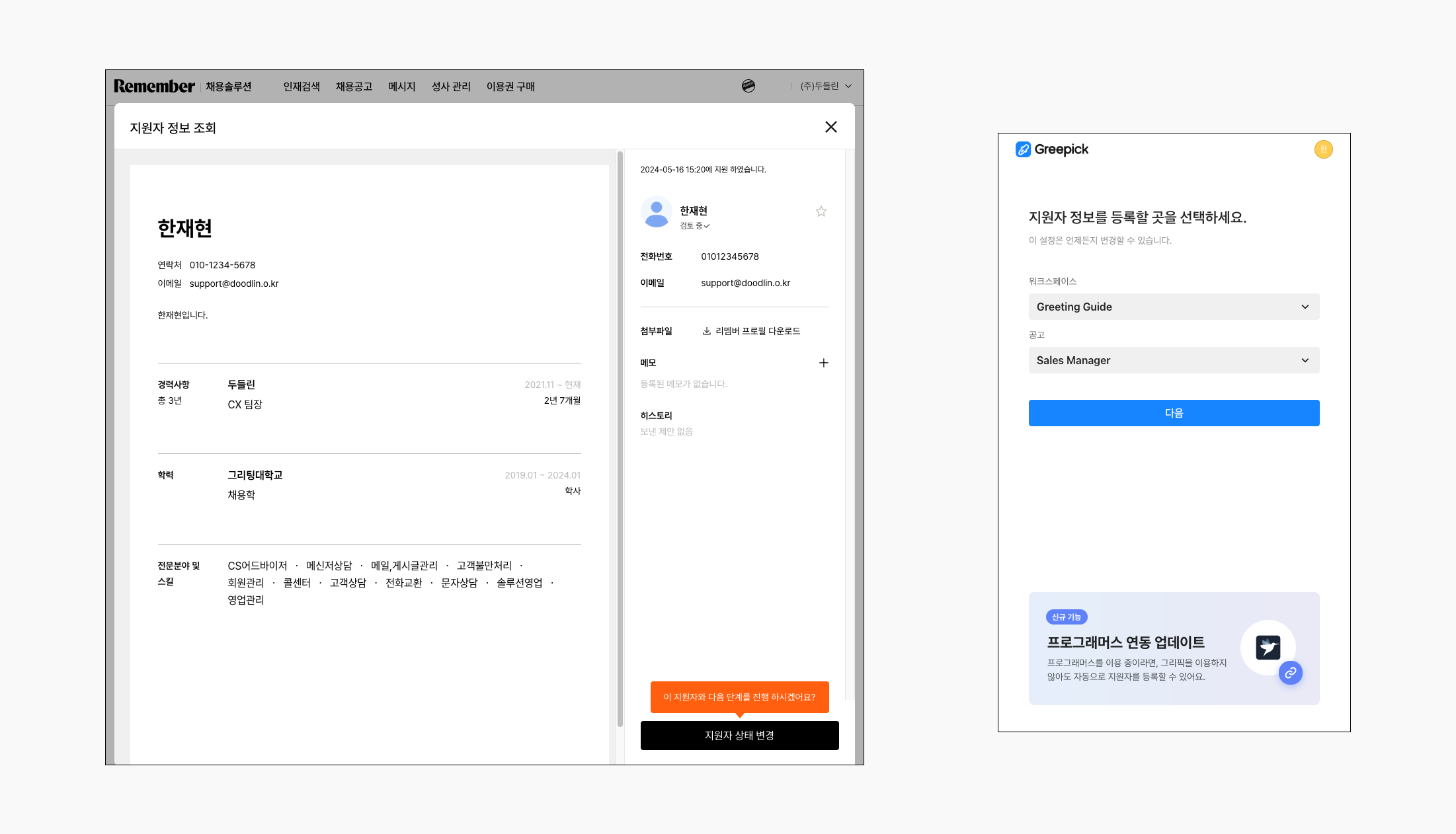
Task: Add a memo with the plus icon
Action: pos(824,363)
